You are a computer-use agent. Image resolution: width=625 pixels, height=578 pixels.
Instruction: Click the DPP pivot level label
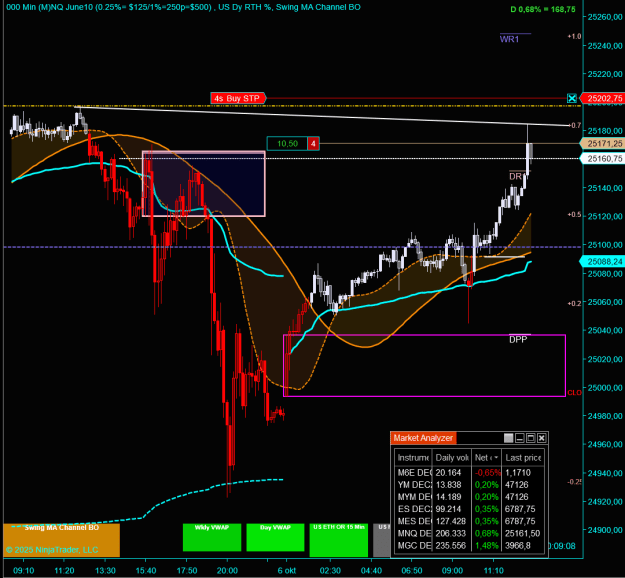coord(518,339)
